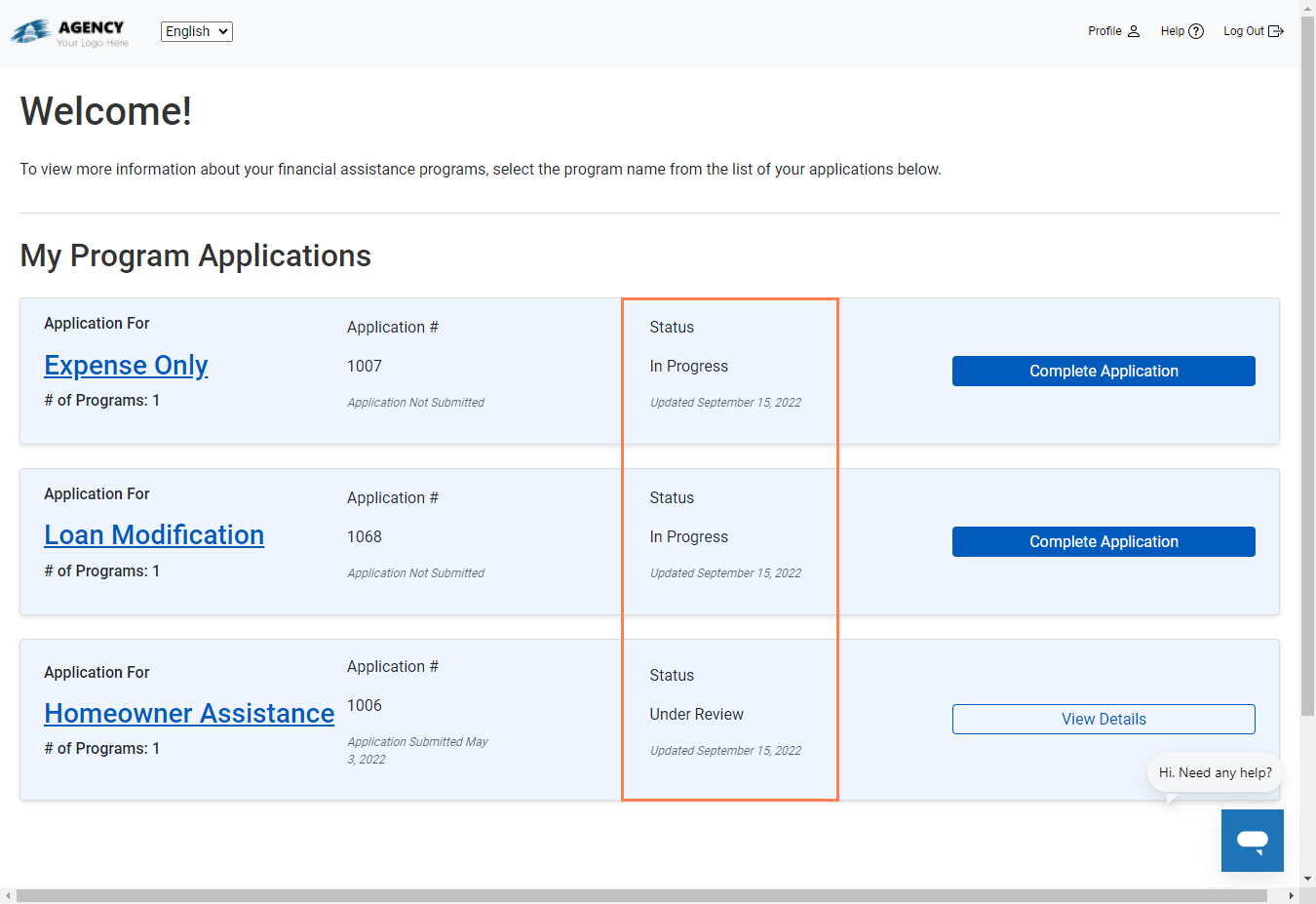Click the Log Out exit icon

pyautogui.click(x=1275, y=31)
